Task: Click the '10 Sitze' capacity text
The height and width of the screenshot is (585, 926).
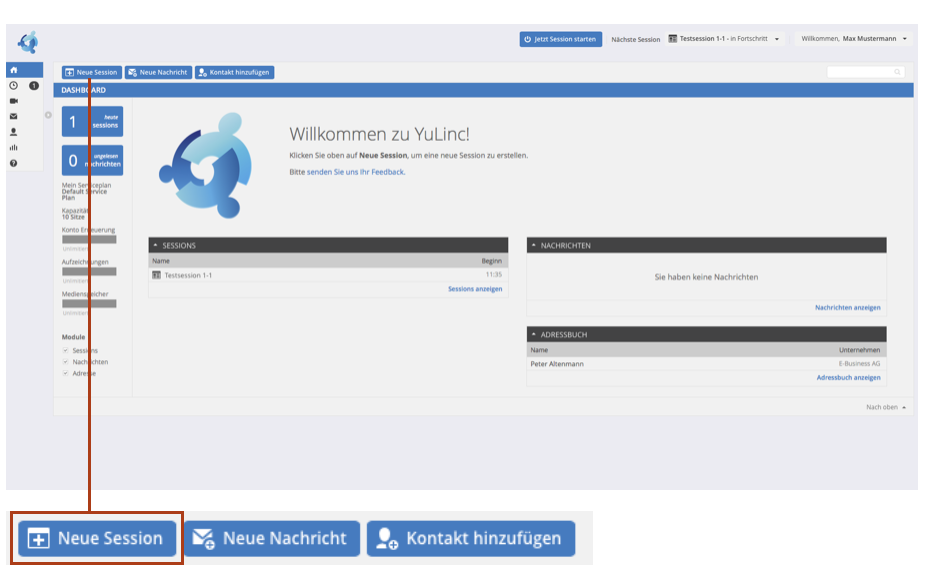Action: [73, 217]
